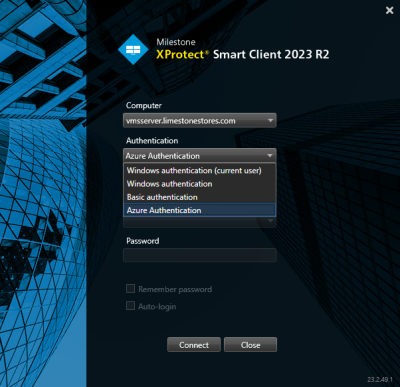Viewport: 400px width, 387px height.
Task: Expand the Authentication dropdown arrow
Action: coord(270,156)
